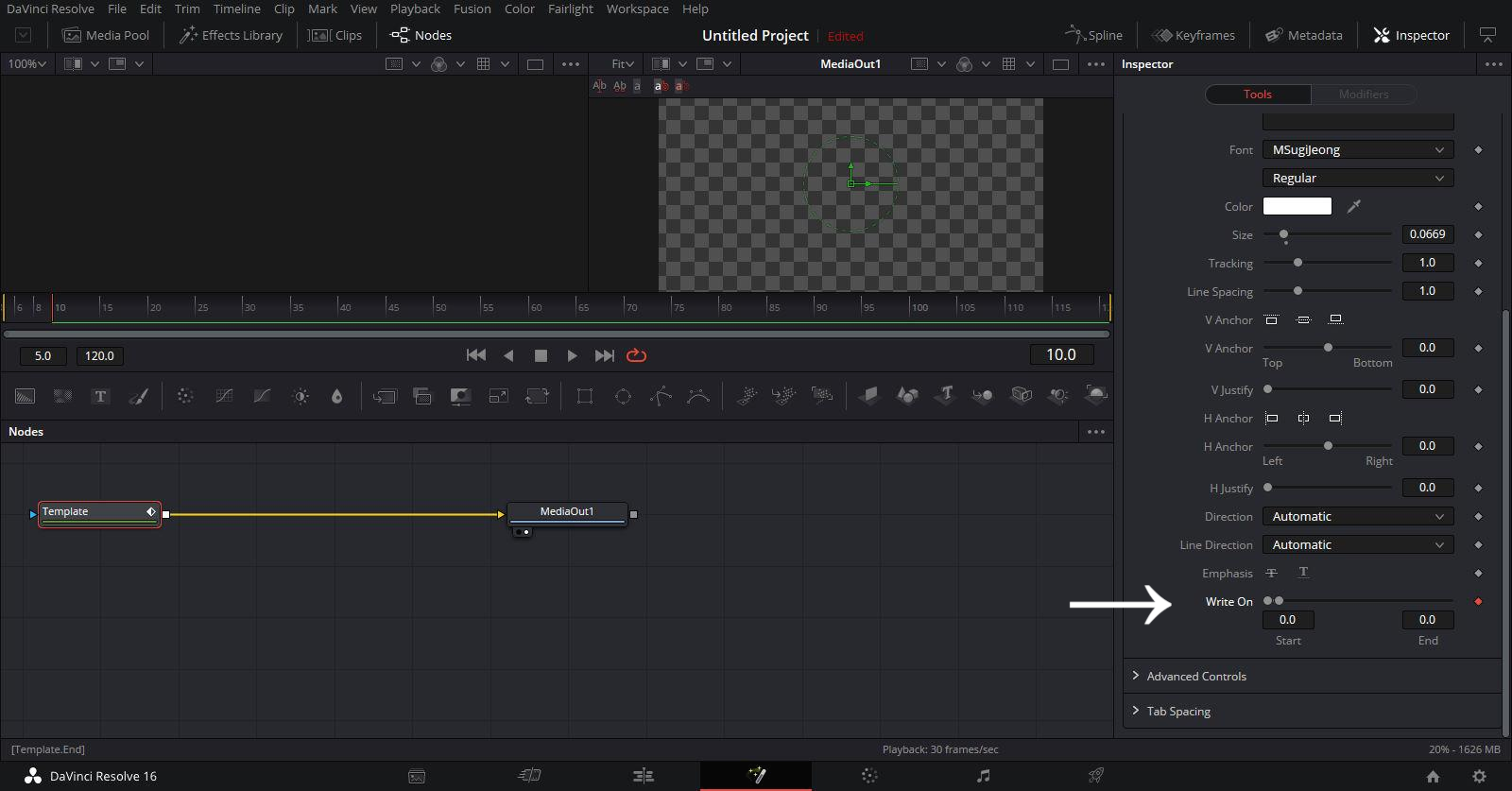The width and height of the screenshot is (1512, 791).
Task: Enable strikeout emphasis button
Action: (1271, 573)
